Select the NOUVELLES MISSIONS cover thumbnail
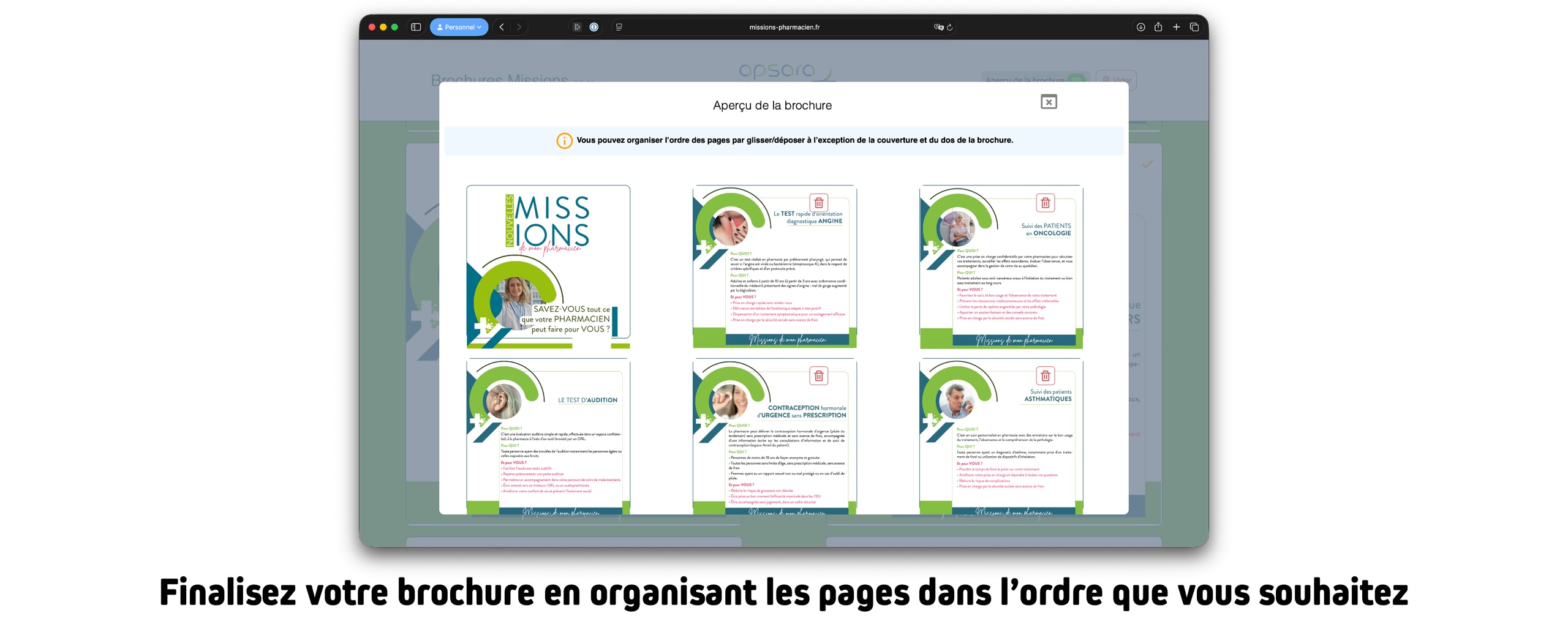Viewport: 1568px width, 624px height. coord(548,266)
